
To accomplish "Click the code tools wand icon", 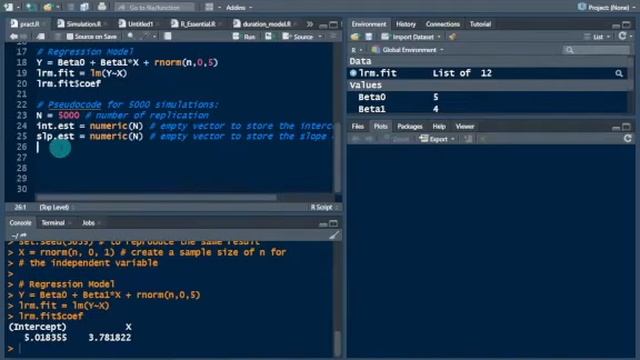I will (x=146, y=36).
